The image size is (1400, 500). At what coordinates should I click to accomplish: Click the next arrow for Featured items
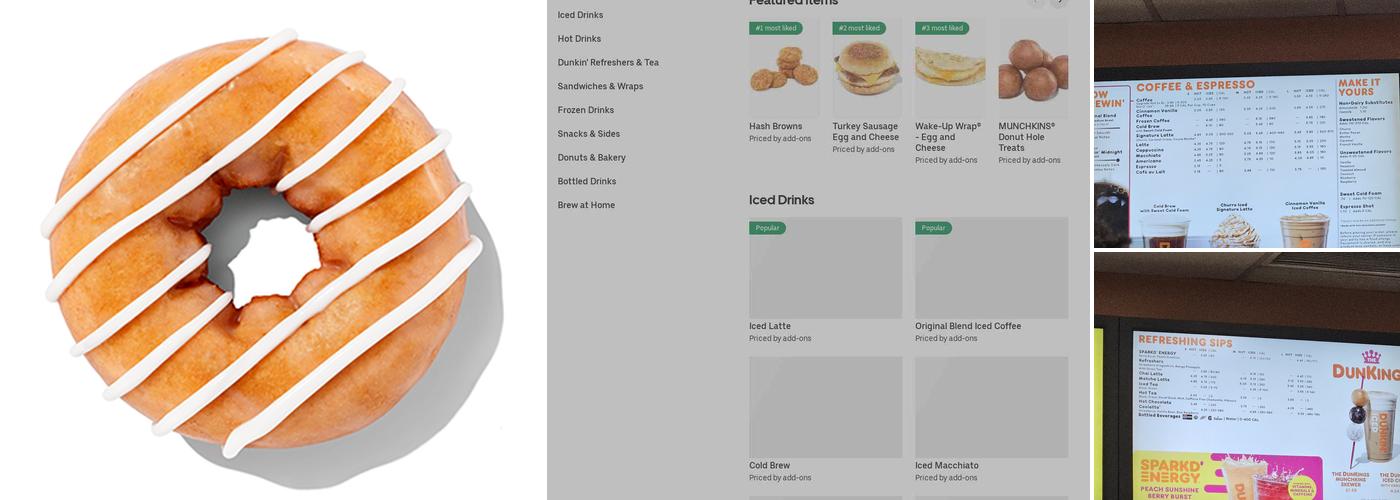tap(1059, 3)
